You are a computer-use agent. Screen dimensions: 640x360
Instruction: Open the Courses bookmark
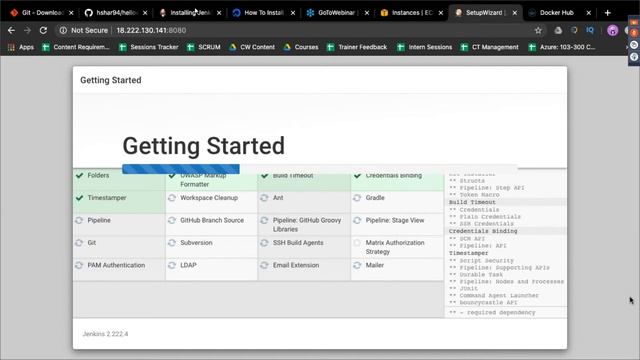point(301,47)
